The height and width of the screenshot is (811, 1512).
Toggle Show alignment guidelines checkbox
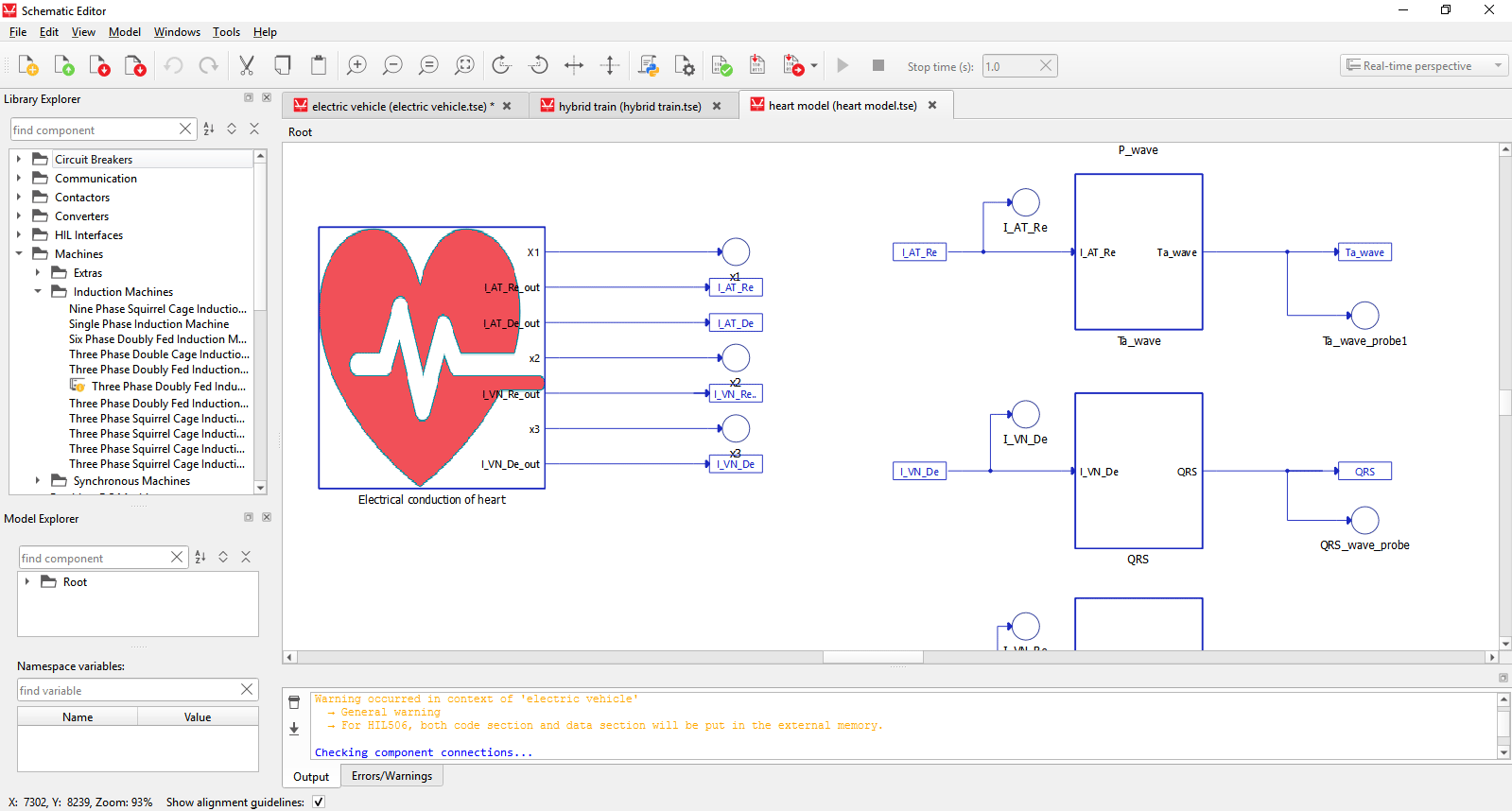click(319, 802)
